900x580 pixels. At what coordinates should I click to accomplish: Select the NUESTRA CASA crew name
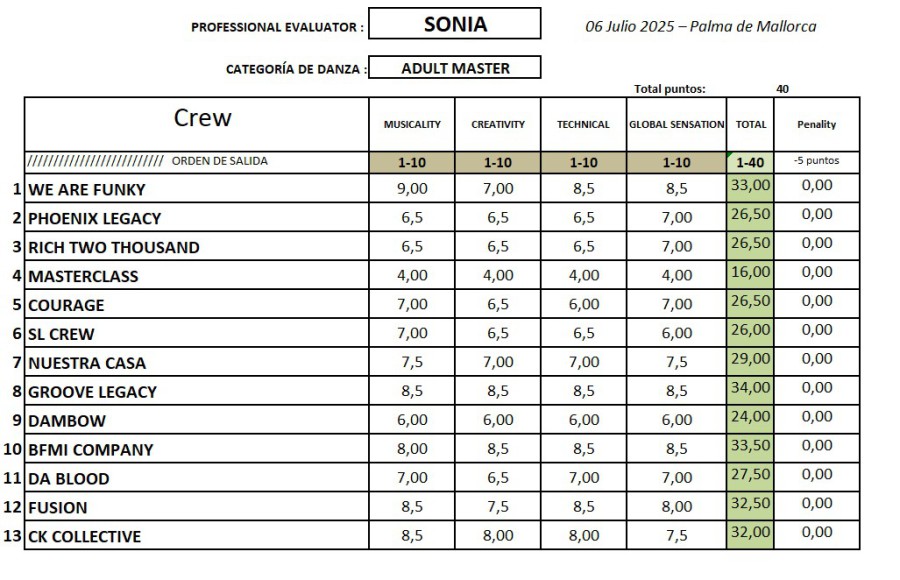tap(86, 363)
